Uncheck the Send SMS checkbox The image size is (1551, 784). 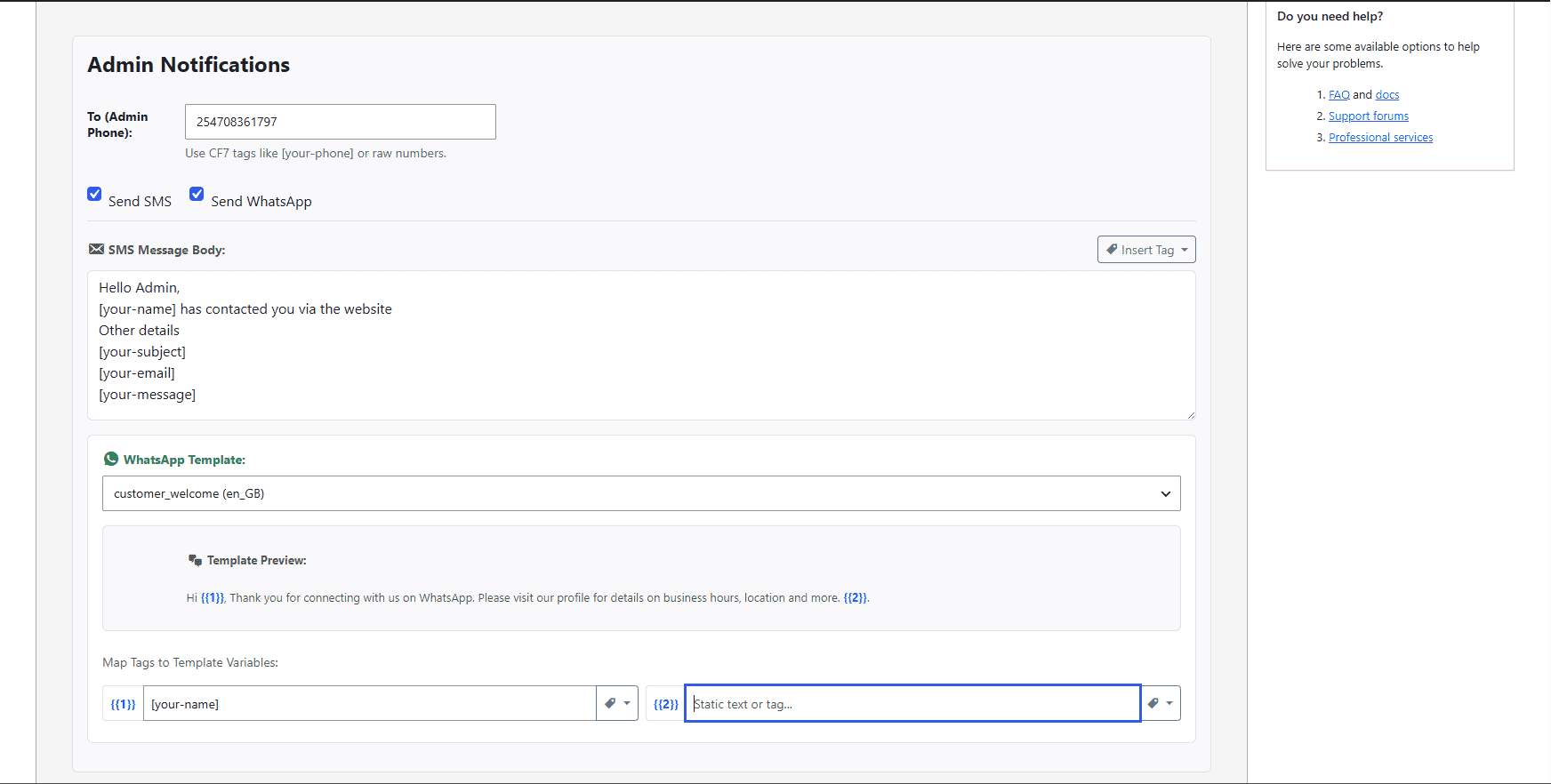pos(94,194)
